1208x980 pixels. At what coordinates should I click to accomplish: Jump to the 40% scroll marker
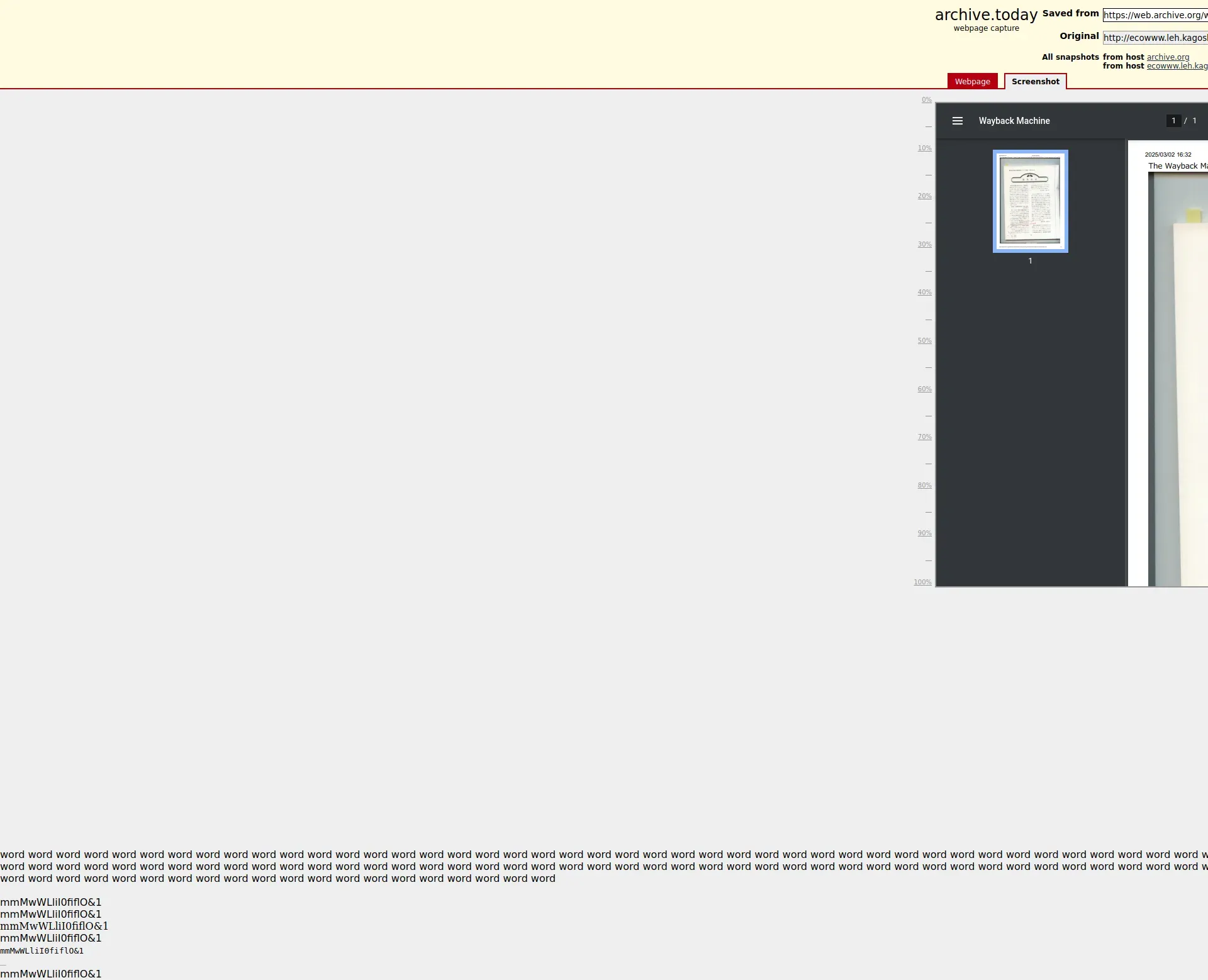point(924,292)
